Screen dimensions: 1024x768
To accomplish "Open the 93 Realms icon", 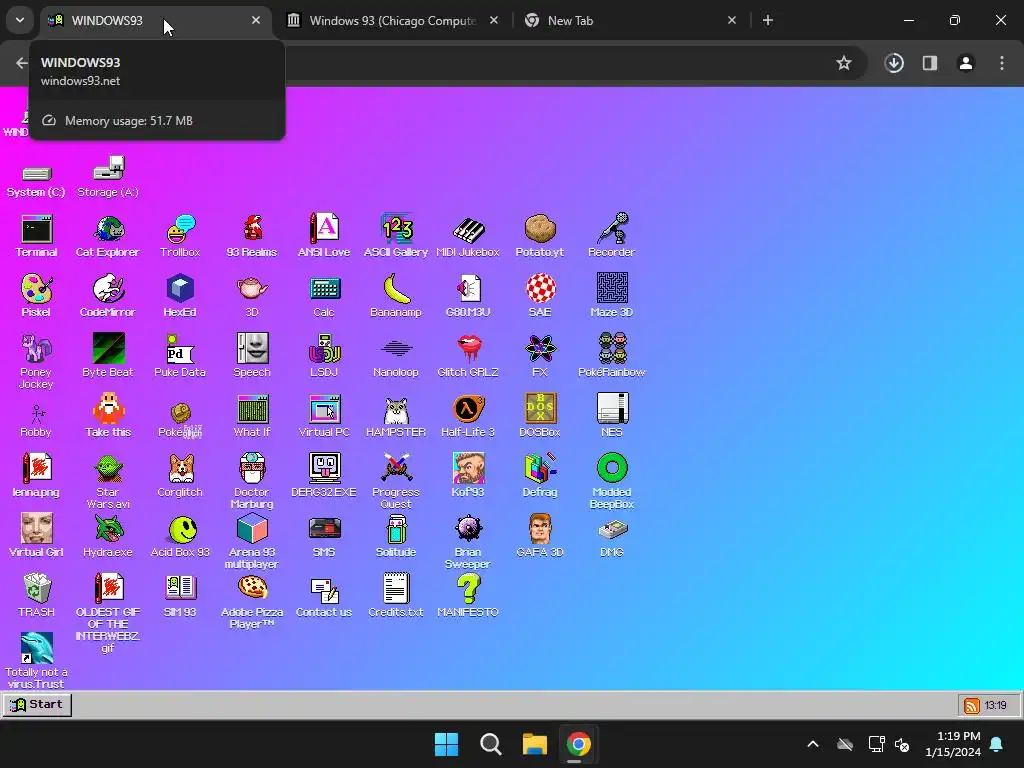I will point(252,236).
